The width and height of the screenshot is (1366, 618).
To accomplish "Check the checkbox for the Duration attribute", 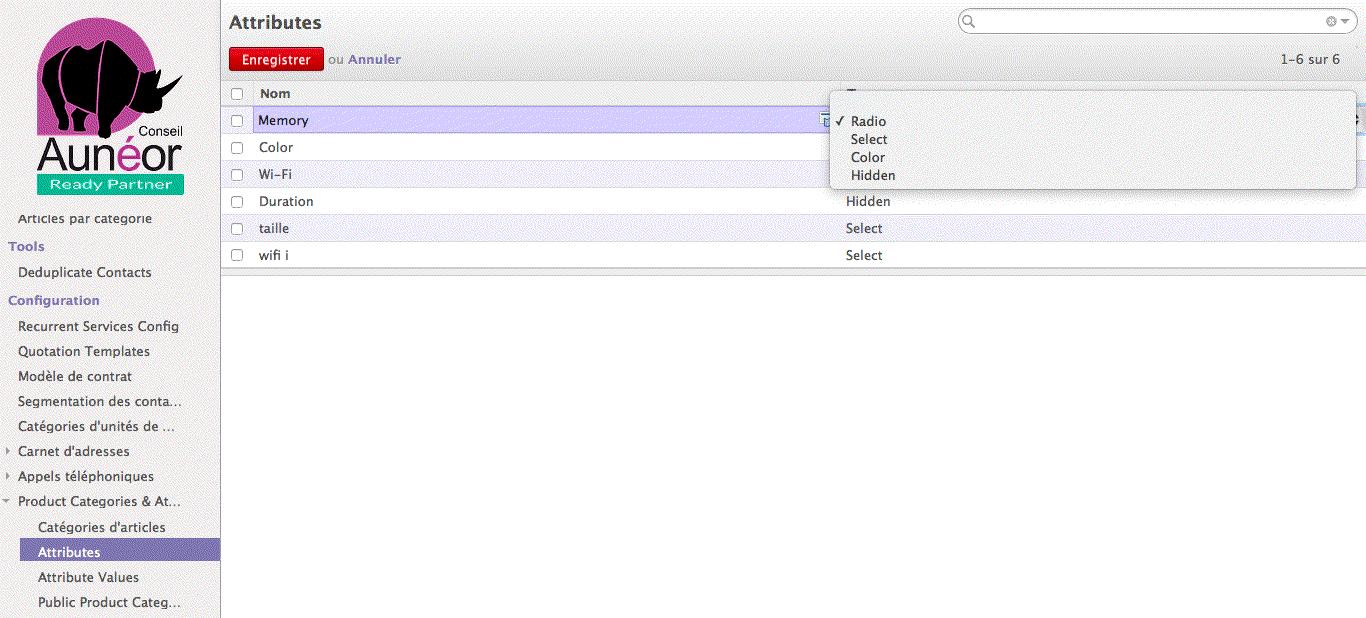I will click(x=237, y=201).
